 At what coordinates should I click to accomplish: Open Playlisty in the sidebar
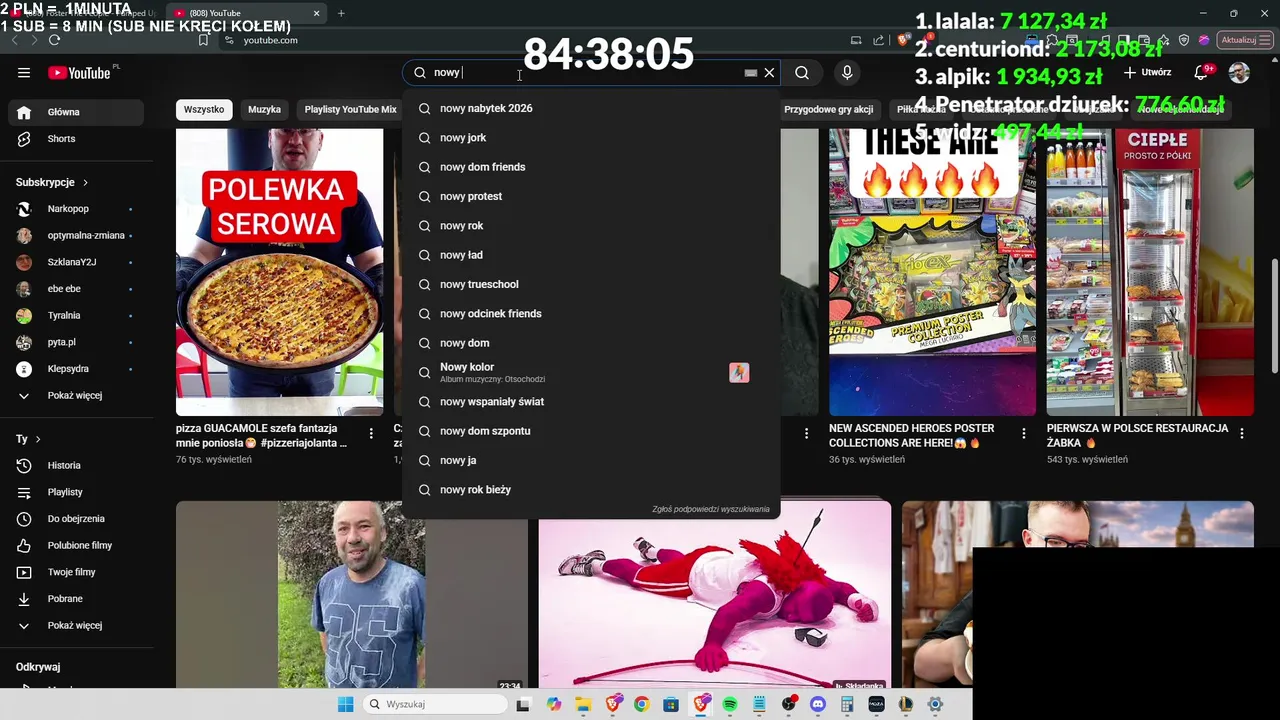[76, 492]
